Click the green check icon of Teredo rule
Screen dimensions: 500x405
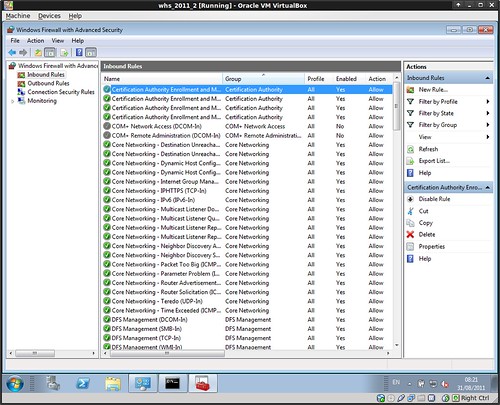point(107,301)
